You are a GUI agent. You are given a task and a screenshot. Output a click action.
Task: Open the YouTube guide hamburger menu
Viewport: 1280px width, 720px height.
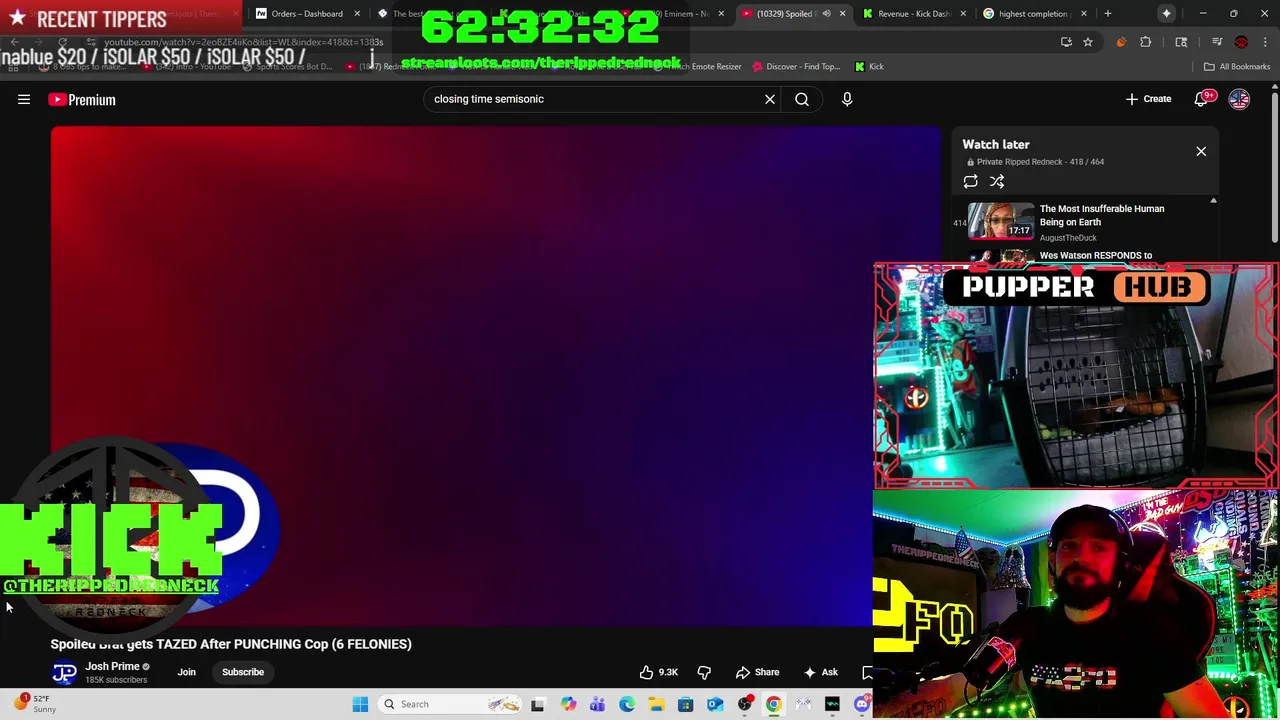24,99
